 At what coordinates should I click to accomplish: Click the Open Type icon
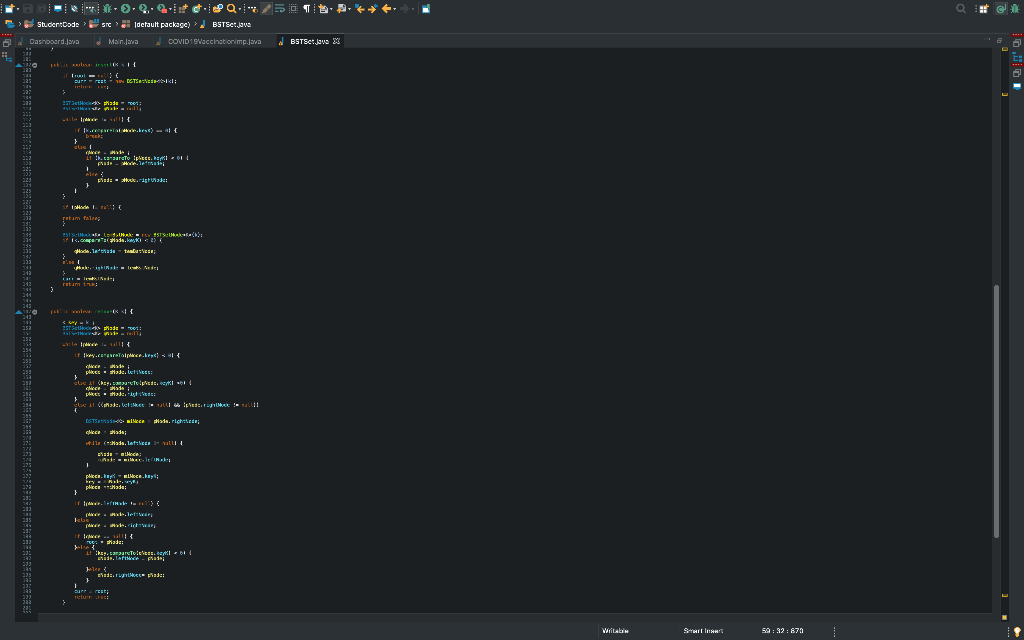tap(217, 8)
